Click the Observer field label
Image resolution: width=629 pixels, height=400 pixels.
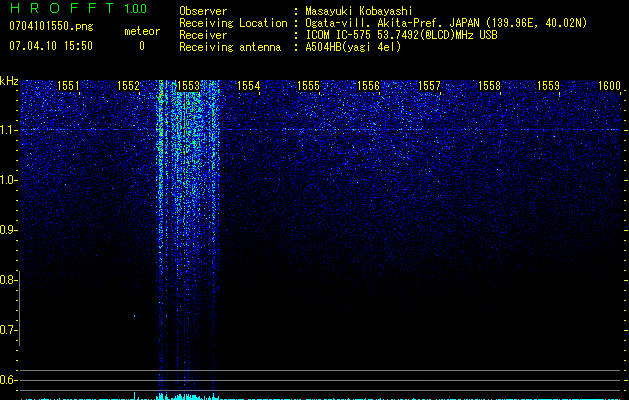[203, 11]
